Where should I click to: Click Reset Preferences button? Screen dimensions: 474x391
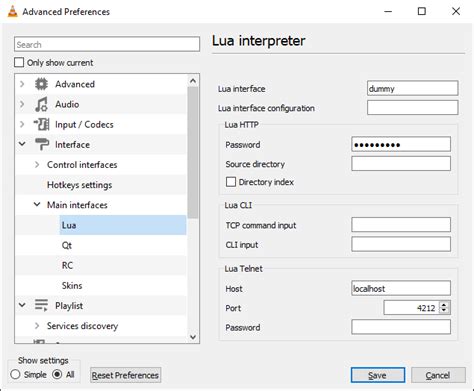126,375
